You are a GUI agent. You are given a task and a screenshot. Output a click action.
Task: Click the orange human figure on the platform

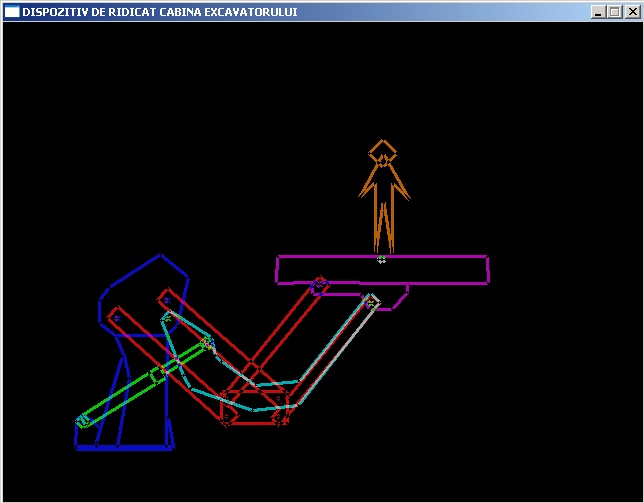[x=384, y=196]
